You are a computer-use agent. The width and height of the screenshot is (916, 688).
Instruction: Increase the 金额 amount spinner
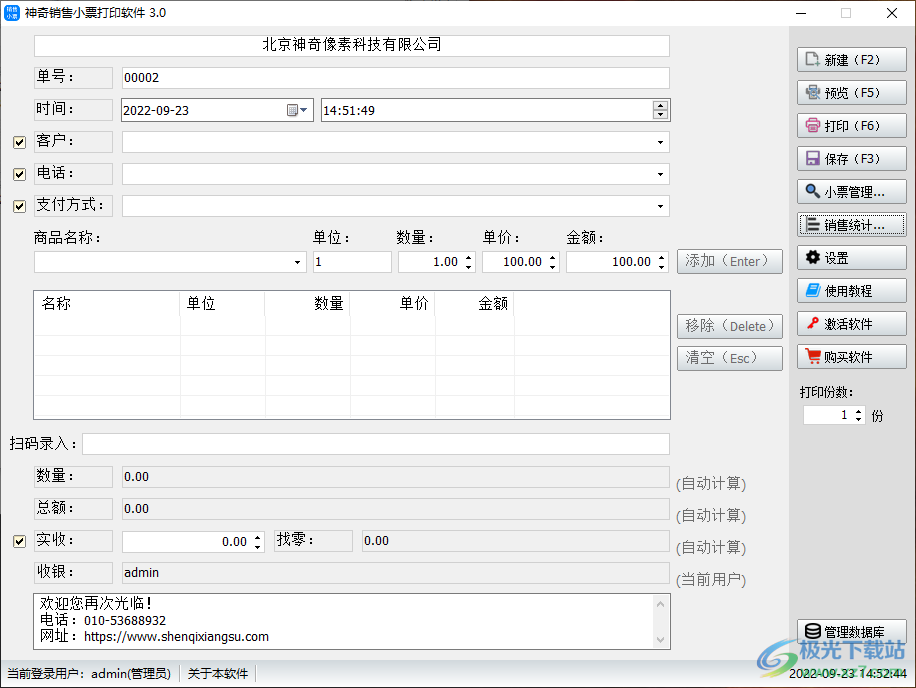pyautogui.click(x=661, y=258)
